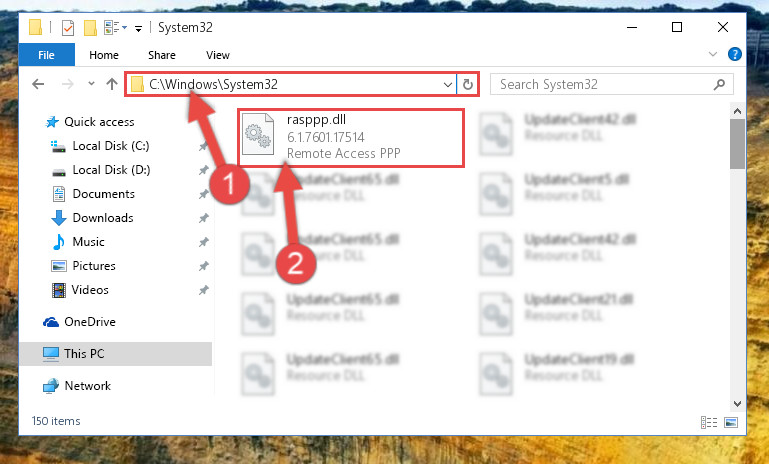This screenshot has height=464, width=769.
Task: Refresh the System32 folder view
Action: pyautogui.click(x=468, y=84)
